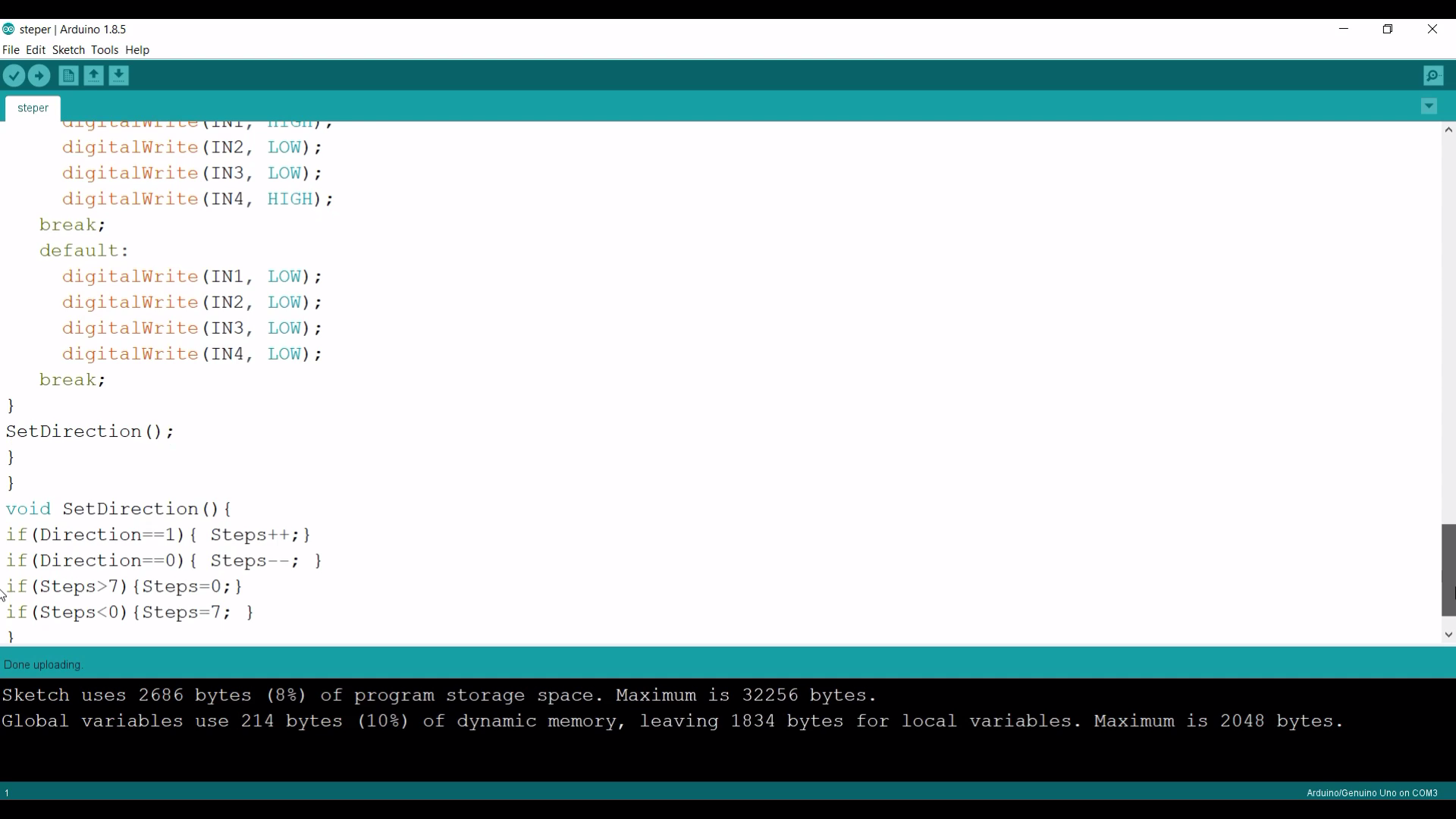Screen dimensions: 1456x819
Task: Click the 'break;' after digitalWrite(IN4, LOW)
Action: tap(73, 380)
